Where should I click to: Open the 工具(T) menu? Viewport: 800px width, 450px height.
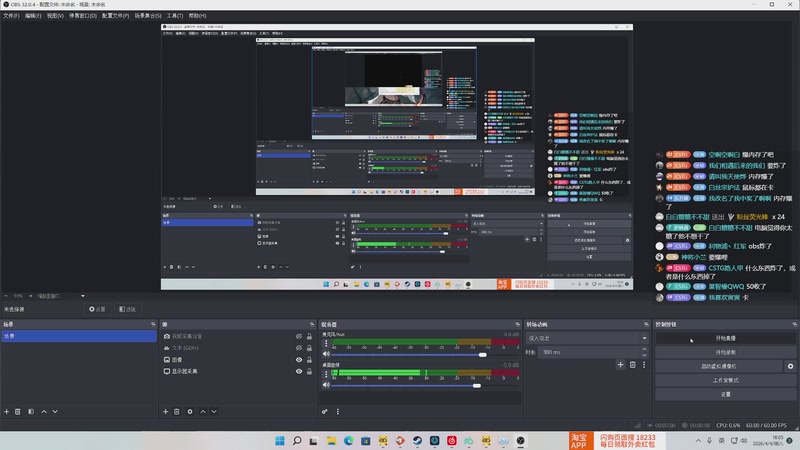click(175, 16)
